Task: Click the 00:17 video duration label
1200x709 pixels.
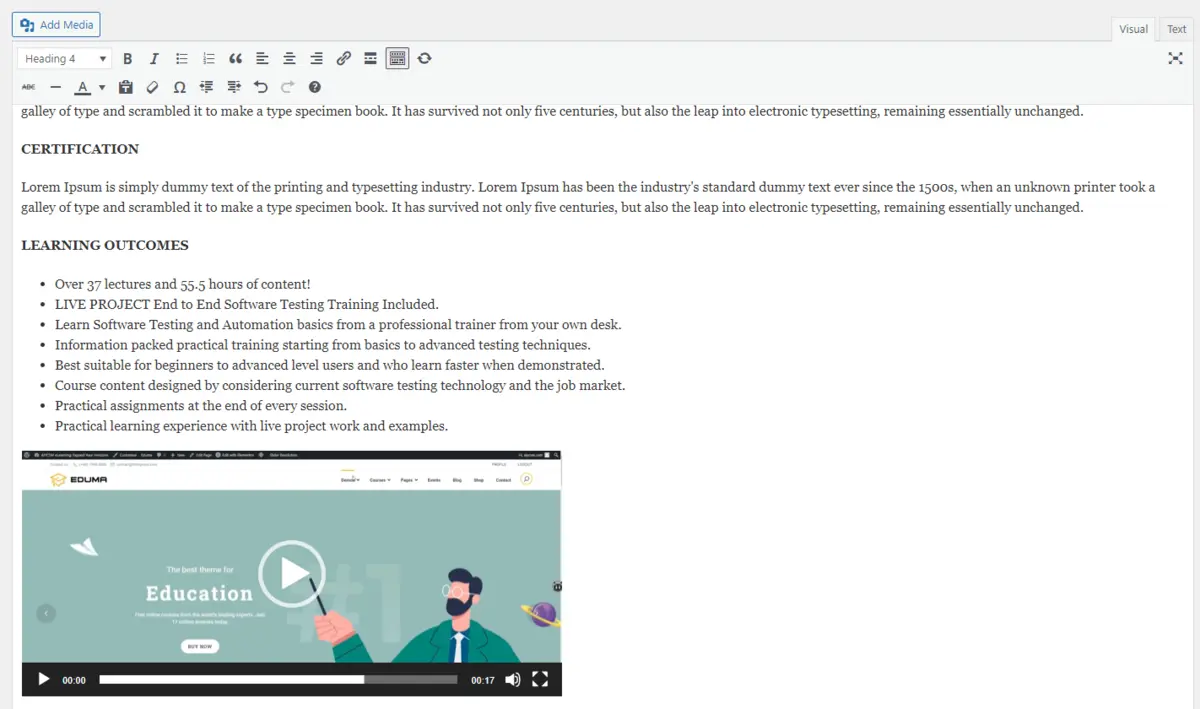Action: pos(483,680)
